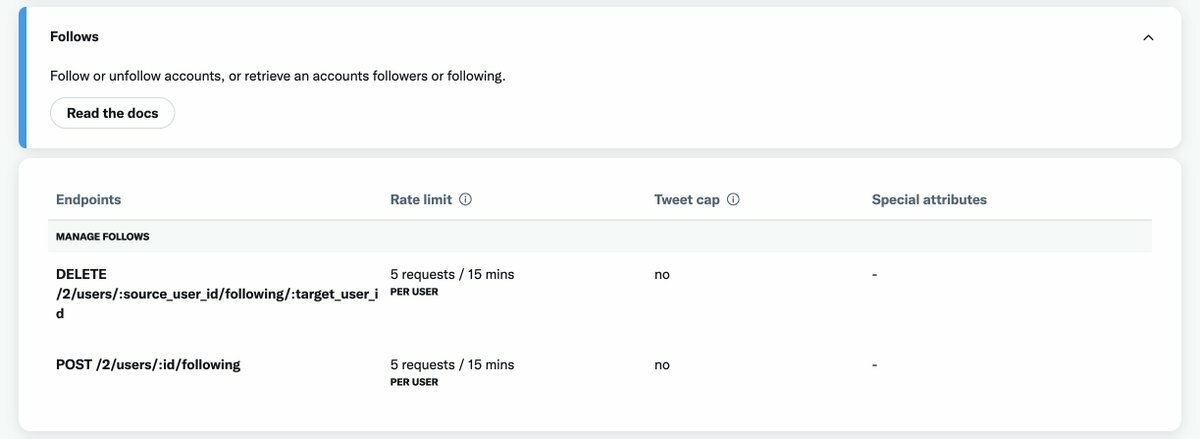
Task: Click the Follows description text
Action: pos(278,76)
